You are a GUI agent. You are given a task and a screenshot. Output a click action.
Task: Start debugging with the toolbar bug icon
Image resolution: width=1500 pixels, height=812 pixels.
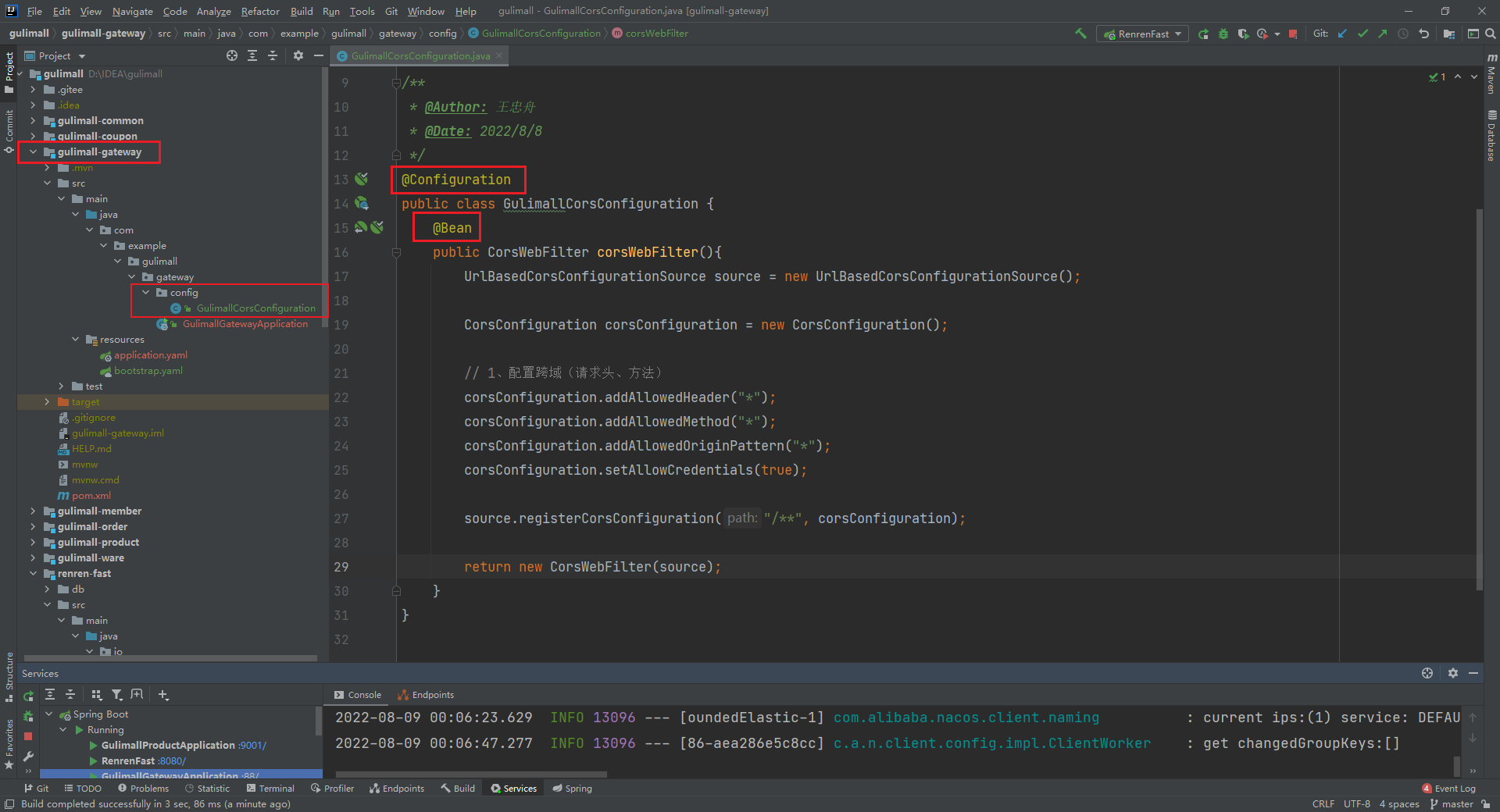point(1223,34)
